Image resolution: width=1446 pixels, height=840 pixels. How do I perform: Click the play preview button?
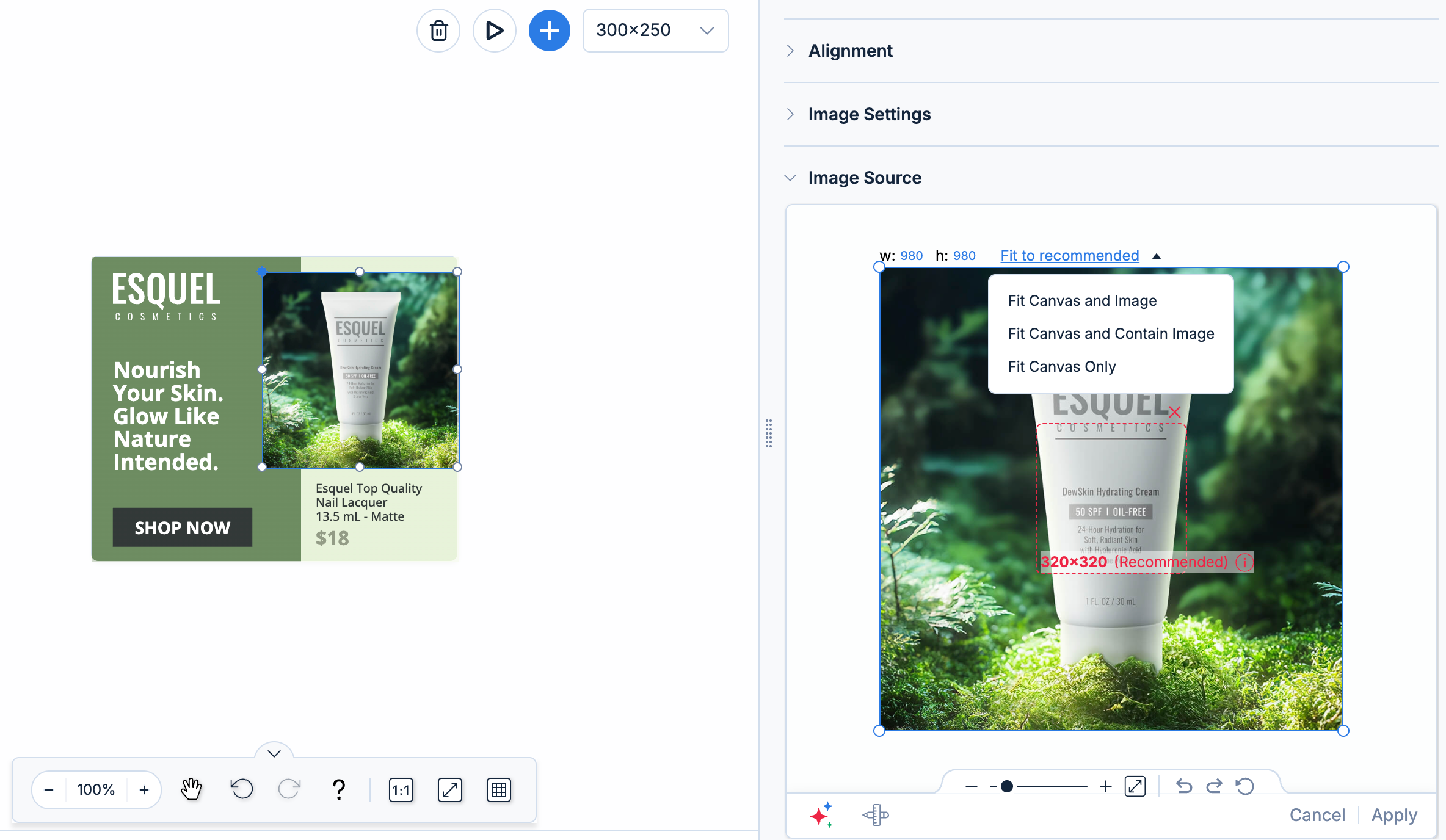(x=494, y=31)
